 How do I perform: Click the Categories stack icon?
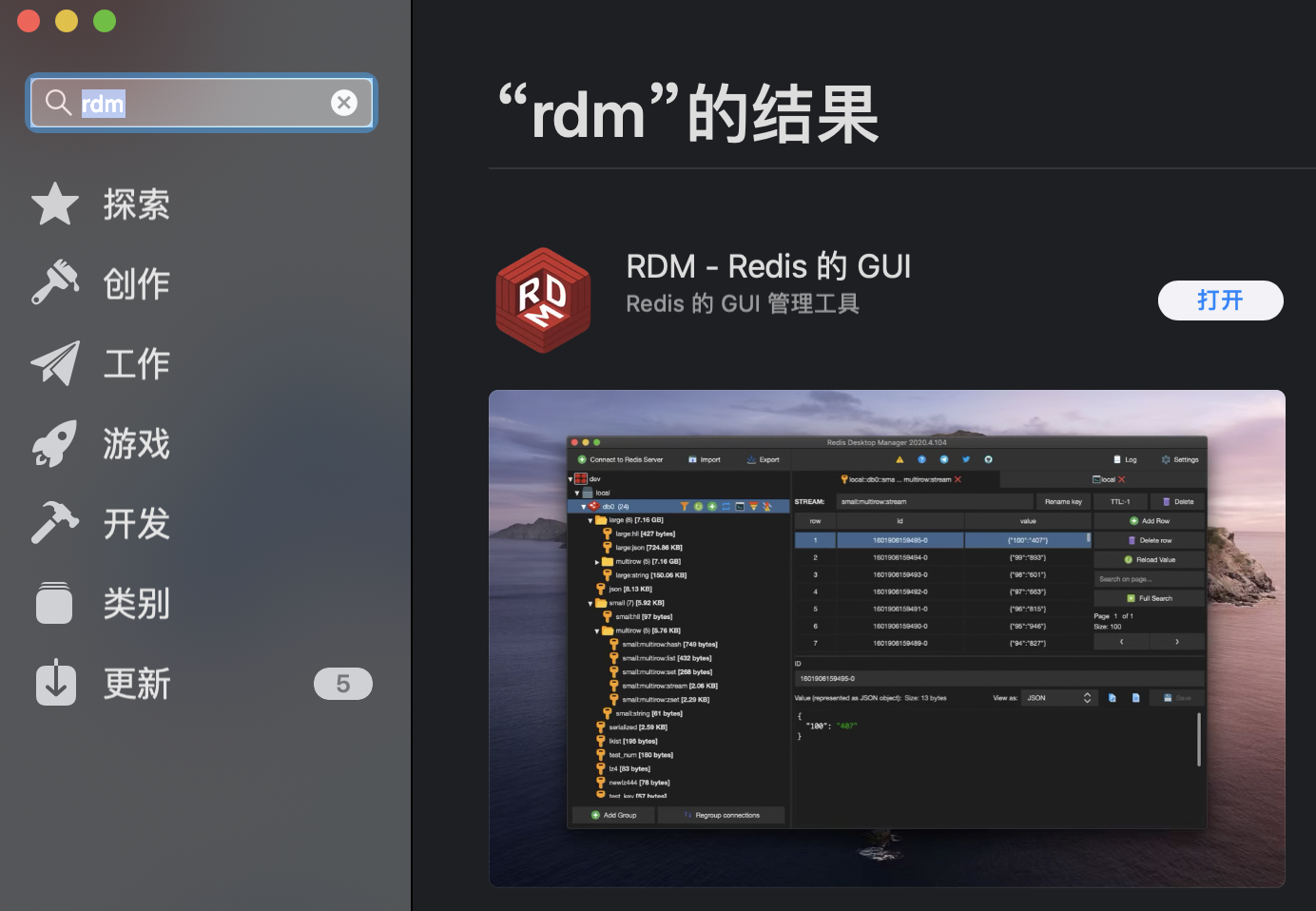(54, 603)
